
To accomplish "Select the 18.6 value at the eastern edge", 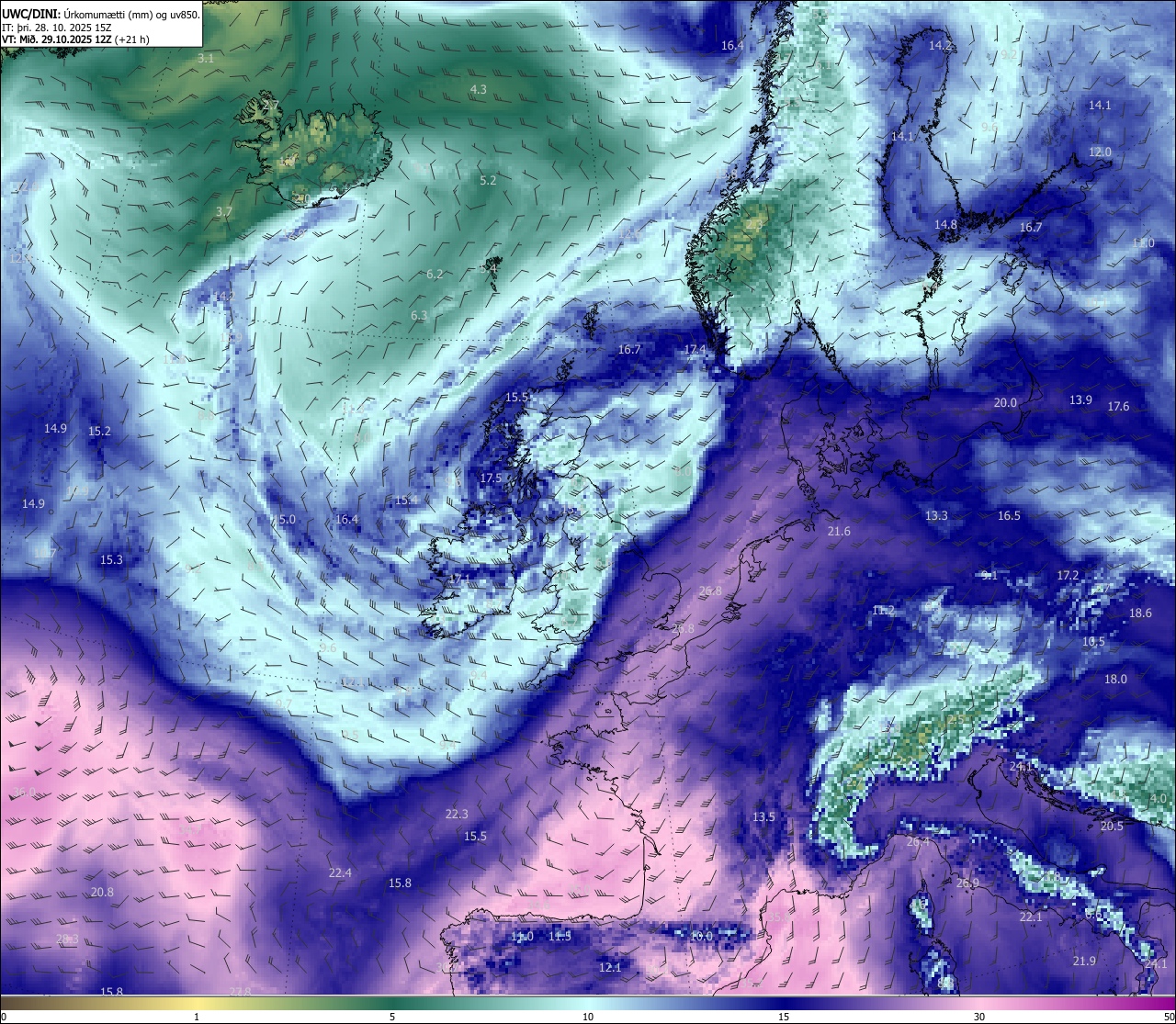I will click(x=1140, y=613).
